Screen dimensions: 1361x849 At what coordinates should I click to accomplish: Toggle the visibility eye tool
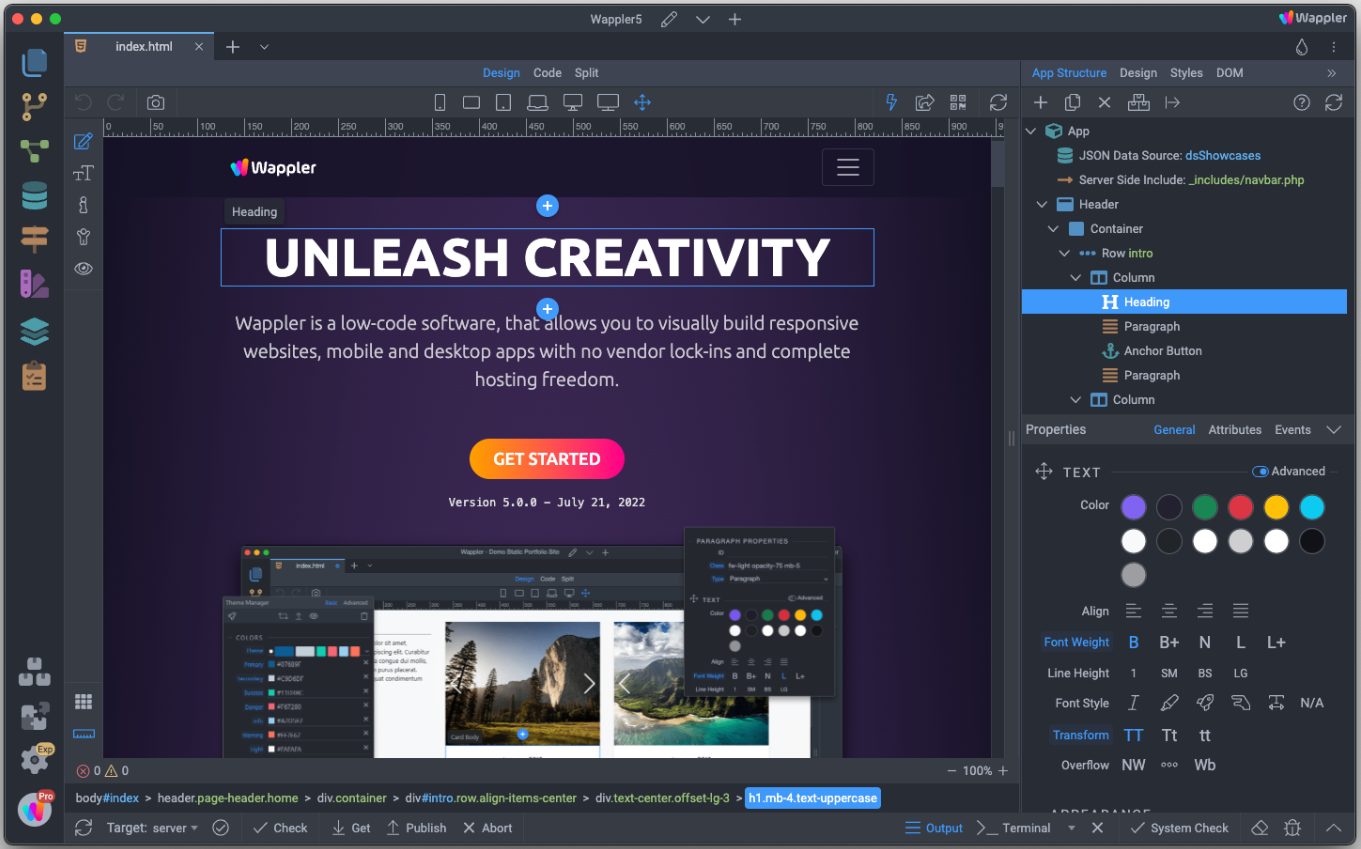point(84,268)
